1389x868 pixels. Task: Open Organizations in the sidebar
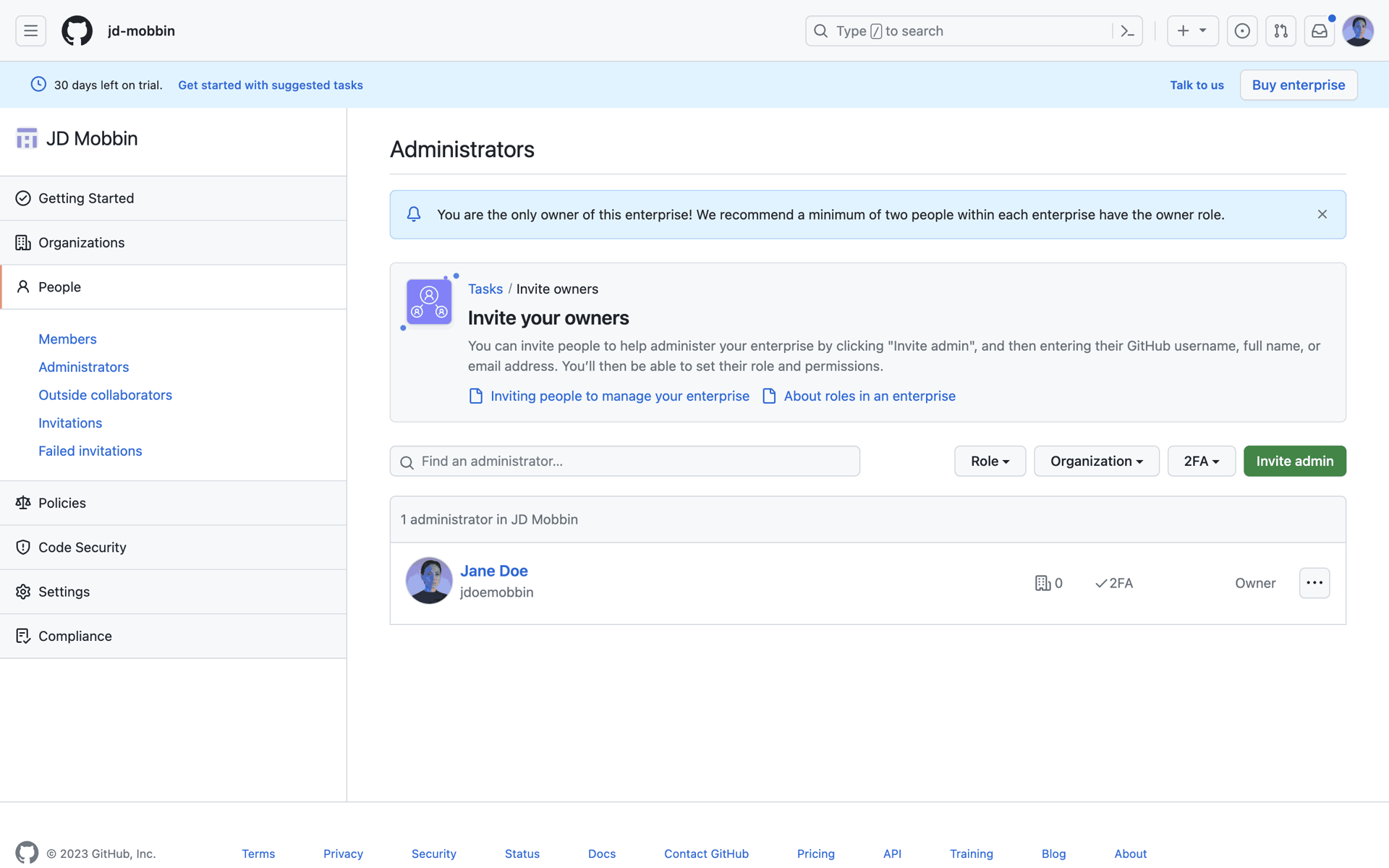(x=174, y=242)
